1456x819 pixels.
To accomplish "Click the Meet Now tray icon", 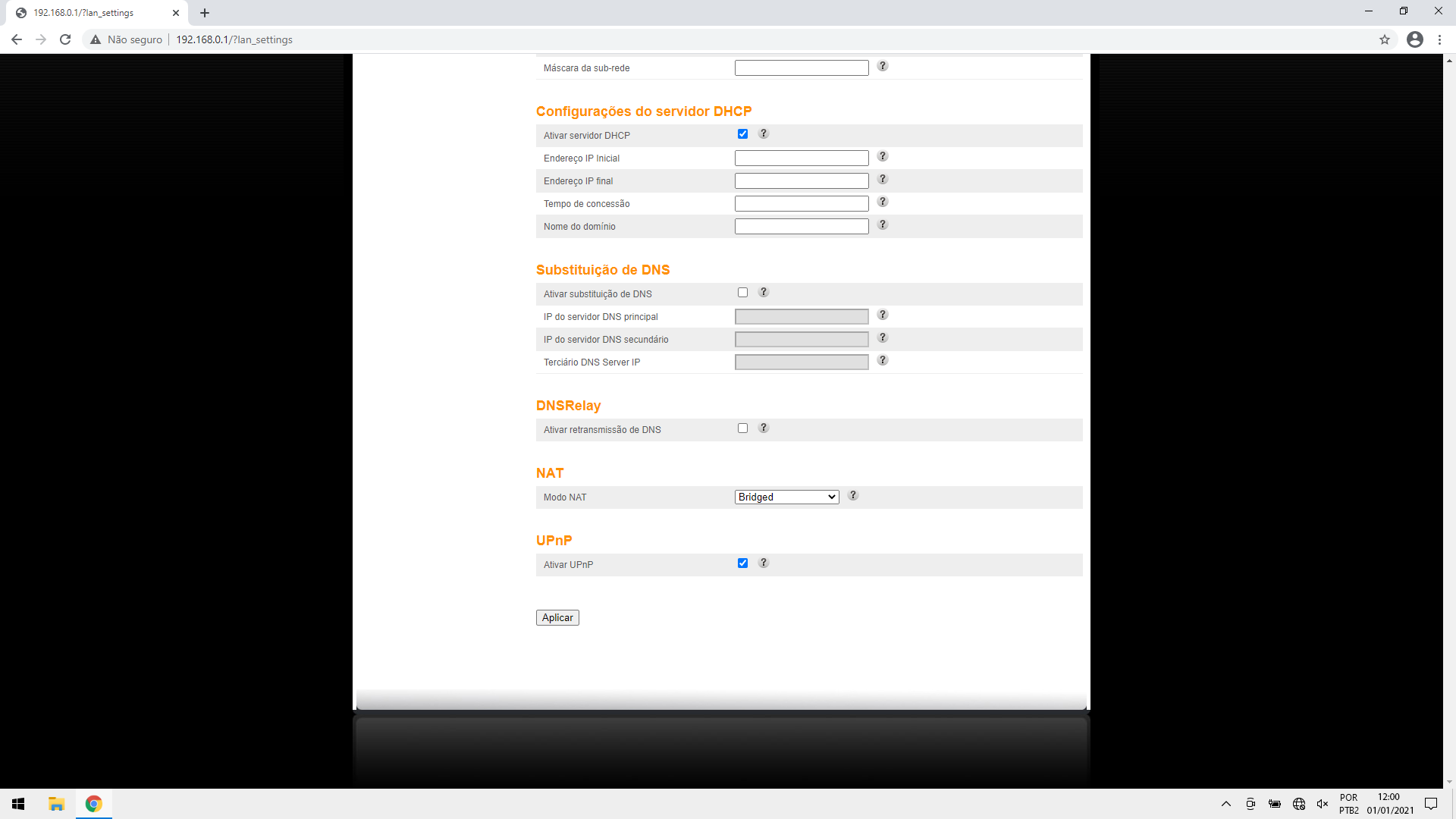I will [1250, 804].
